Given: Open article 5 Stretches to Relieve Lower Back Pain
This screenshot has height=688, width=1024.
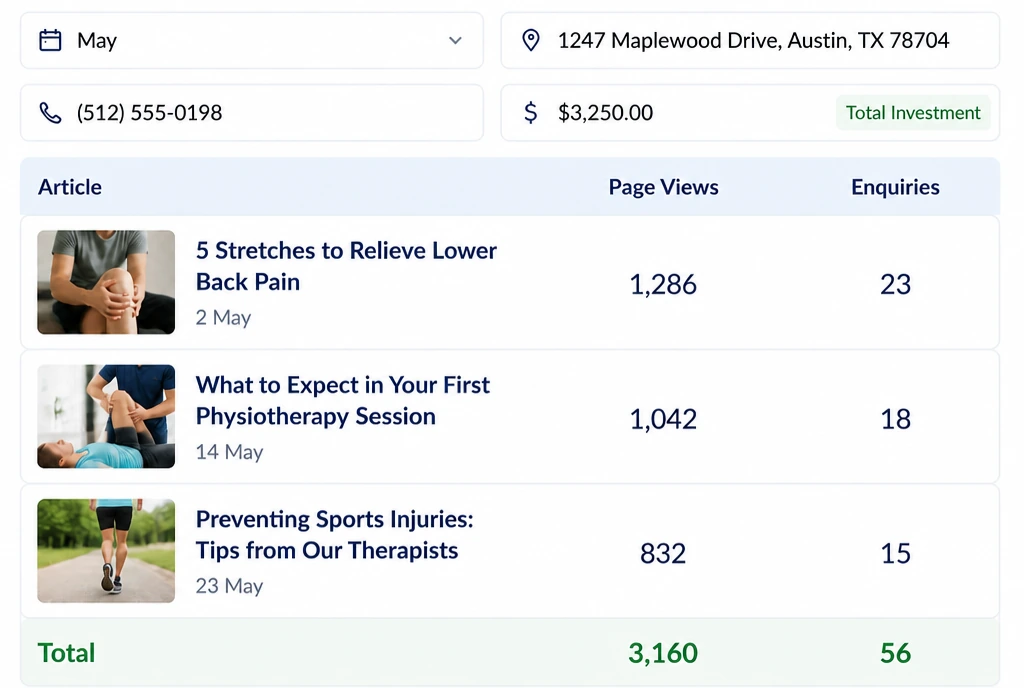Looking at the screenshot, I should [346, 266].
